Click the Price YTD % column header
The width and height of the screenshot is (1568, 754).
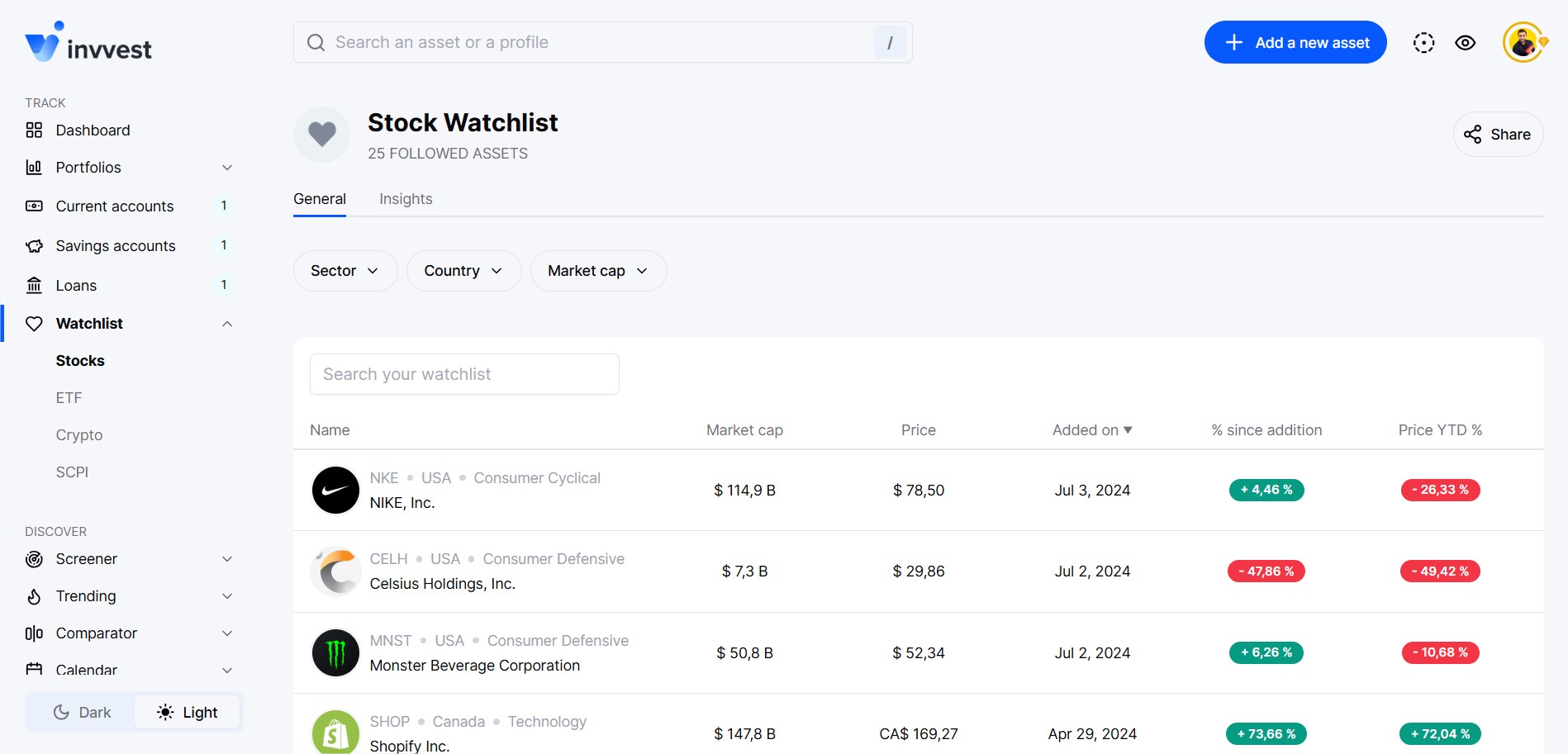[1440, 430]
